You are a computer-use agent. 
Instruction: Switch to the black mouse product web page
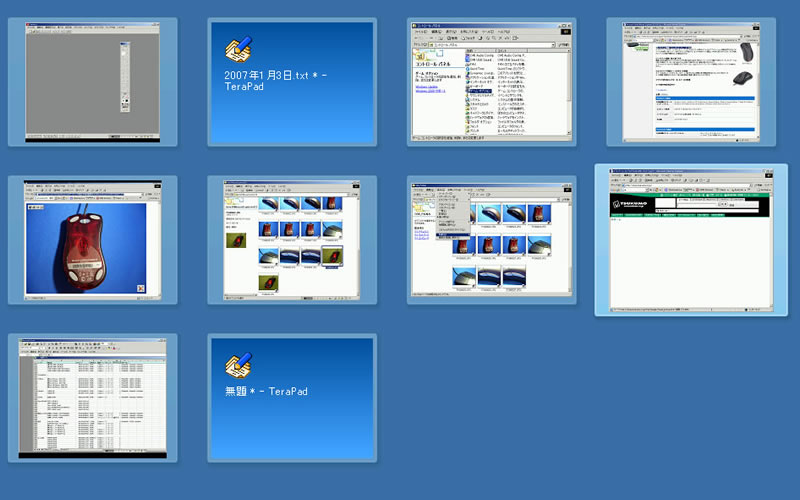pos(691,82)
